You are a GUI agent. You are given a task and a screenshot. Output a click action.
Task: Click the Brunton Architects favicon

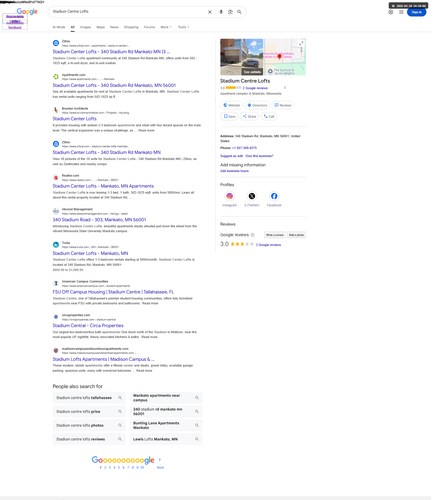click(x=56, y=110)
